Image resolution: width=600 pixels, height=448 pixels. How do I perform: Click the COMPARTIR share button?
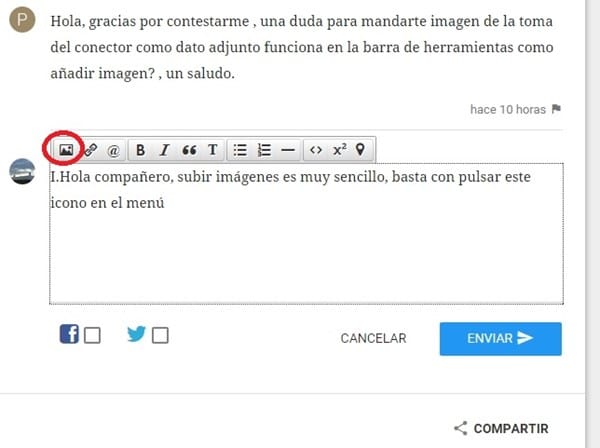click(501, 428)
